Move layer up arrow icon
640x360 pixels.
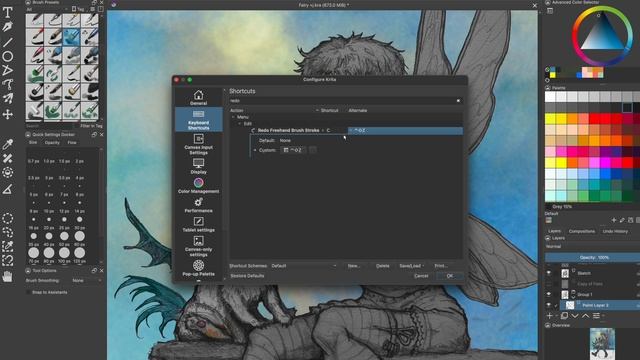pos(585,316)
